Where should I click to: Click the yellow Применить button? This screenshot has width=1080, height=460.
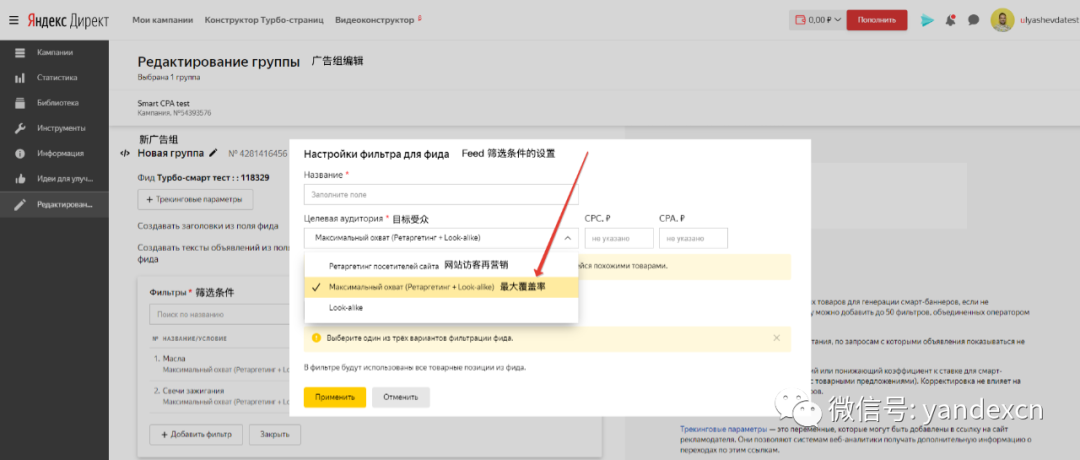point(335,397)
